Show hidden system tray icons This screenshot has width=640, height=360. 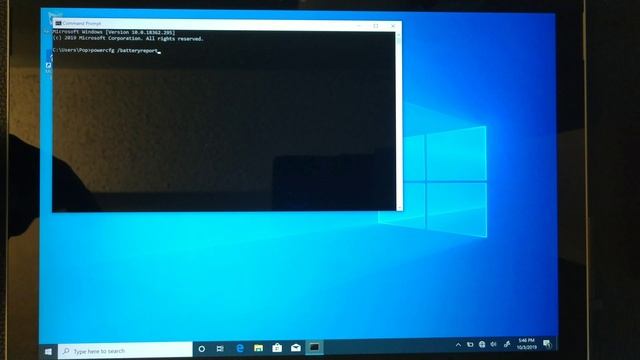pos(458,345)
